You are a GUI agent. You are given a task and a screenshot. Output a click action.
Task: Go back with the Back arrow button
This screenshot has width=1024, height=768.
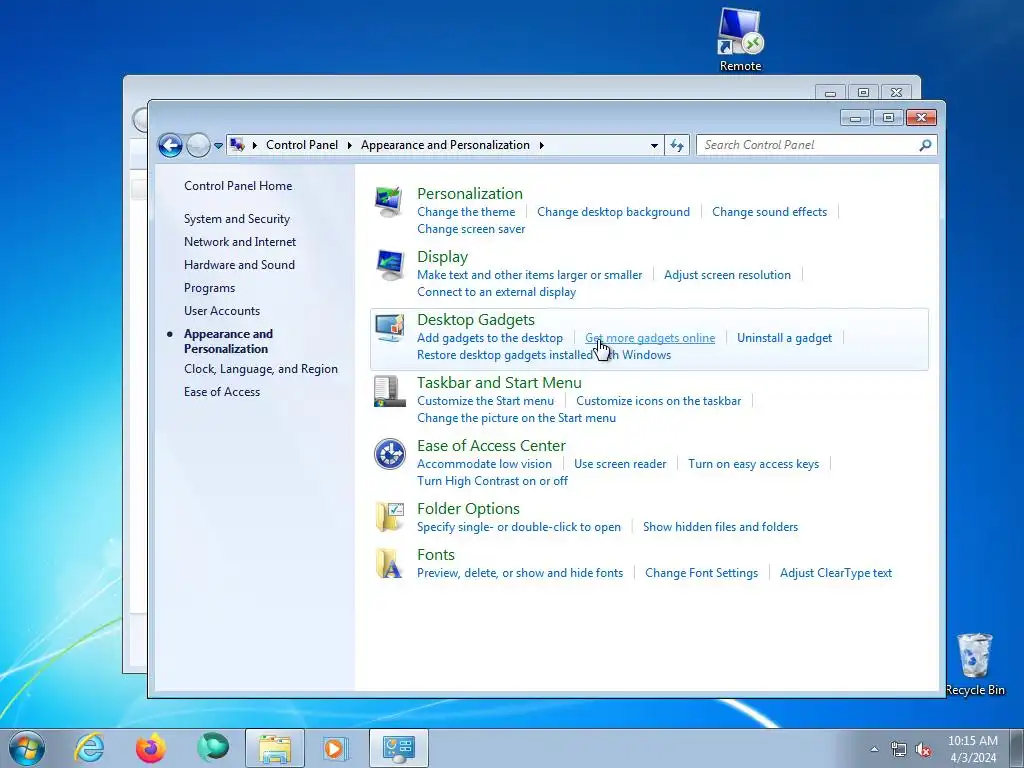pyautogui.click(x=170, y=145)
